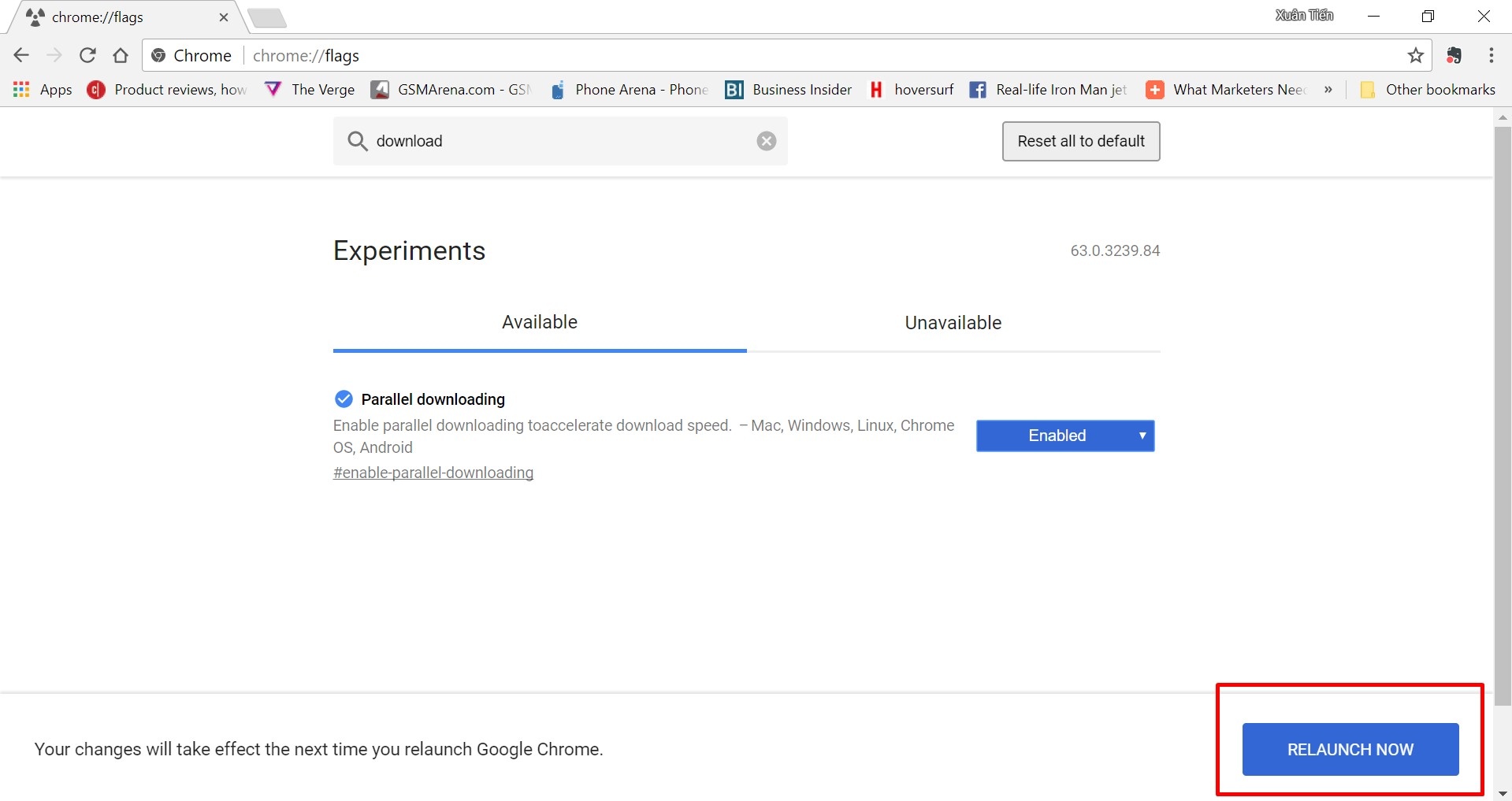Open the Enabled dropdown for Parallel downloading

[1064, 436]
